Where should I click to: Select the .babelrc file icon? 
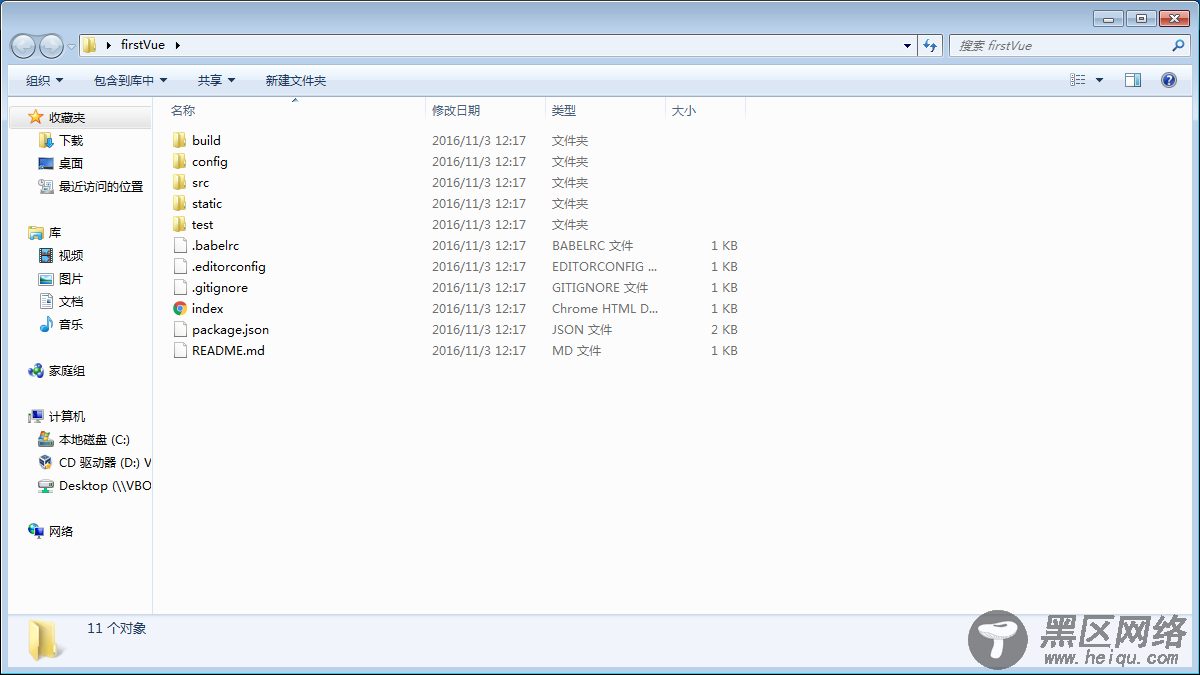[x=180, y=245]
